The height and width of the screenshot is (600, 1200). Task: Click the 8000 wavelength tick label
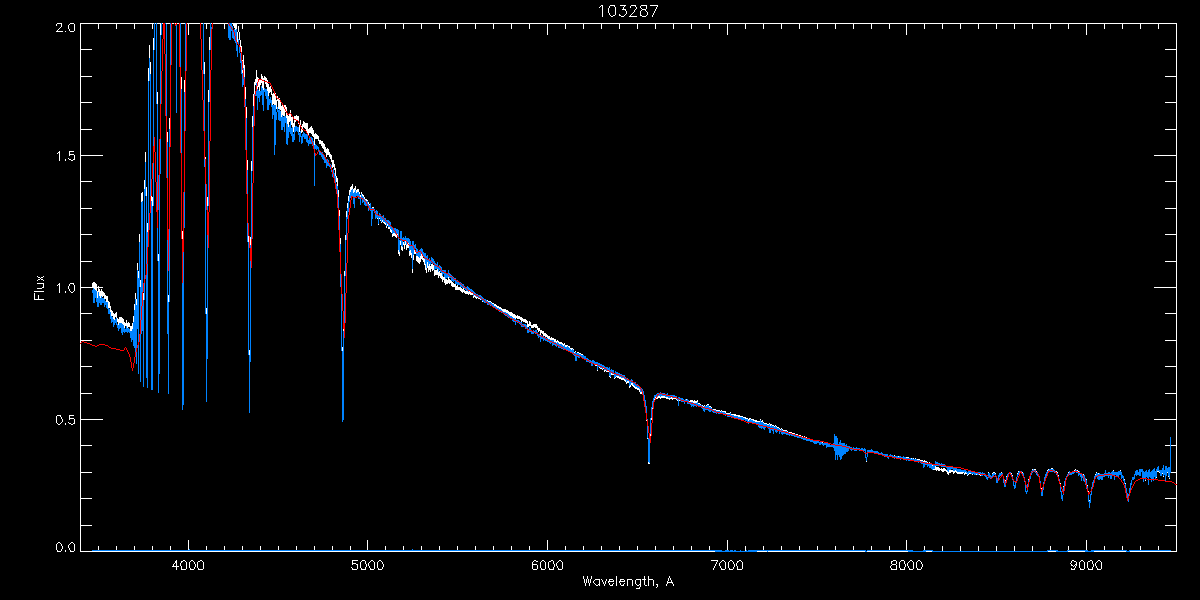(907, 564)
